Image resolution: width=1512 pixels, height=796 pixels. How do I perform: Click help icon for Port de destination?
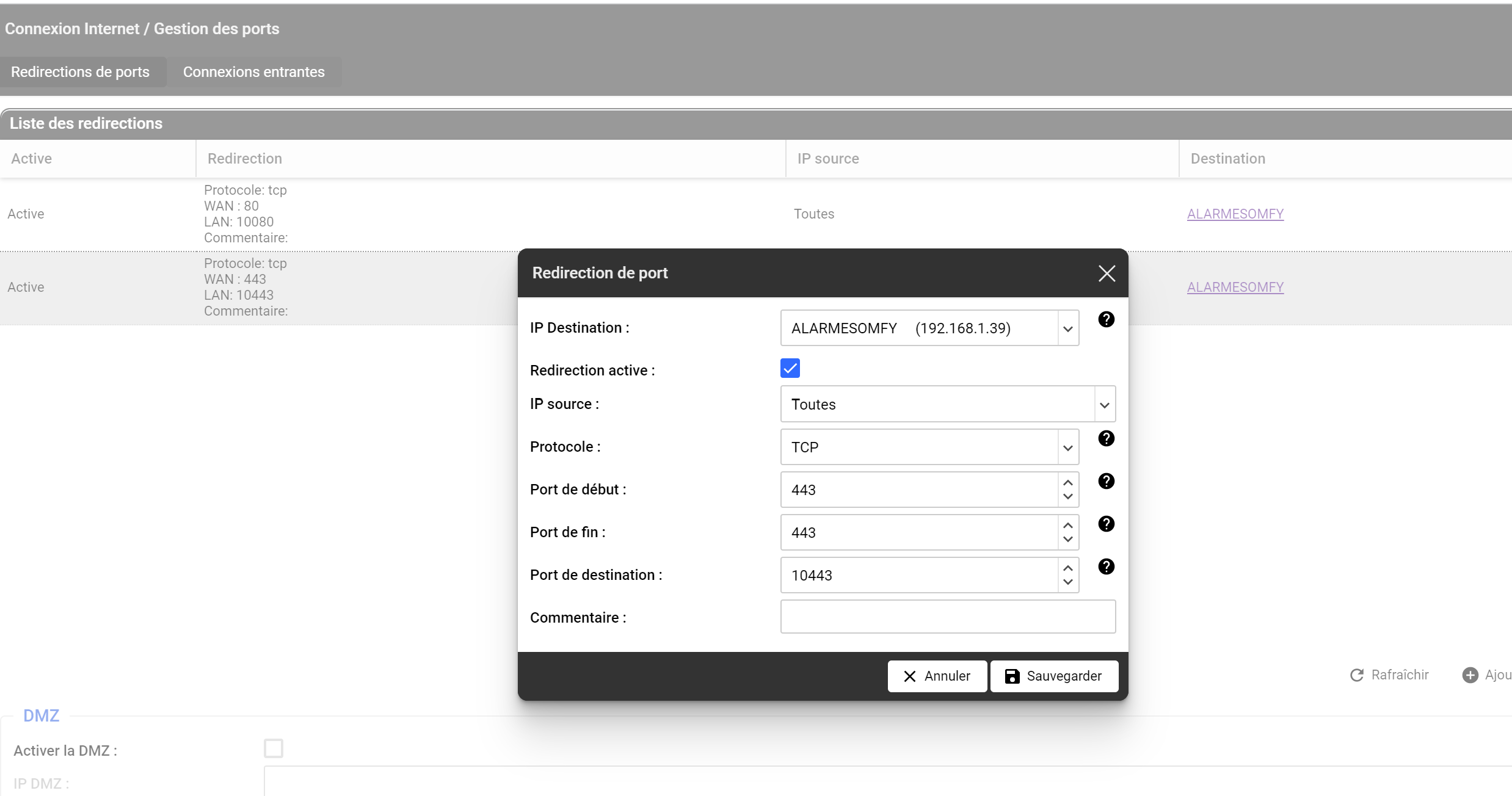[1106, 566]
